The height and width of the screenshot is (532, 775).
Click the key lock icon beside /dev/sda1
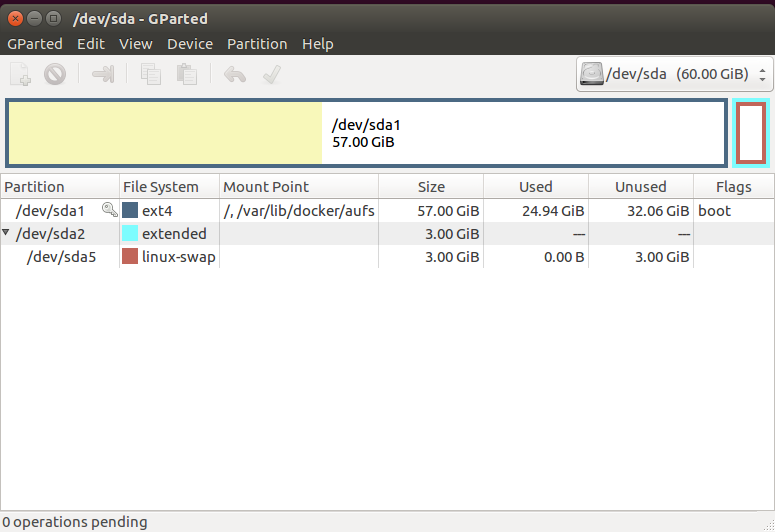pyautogui.click(x=109, y=210)
